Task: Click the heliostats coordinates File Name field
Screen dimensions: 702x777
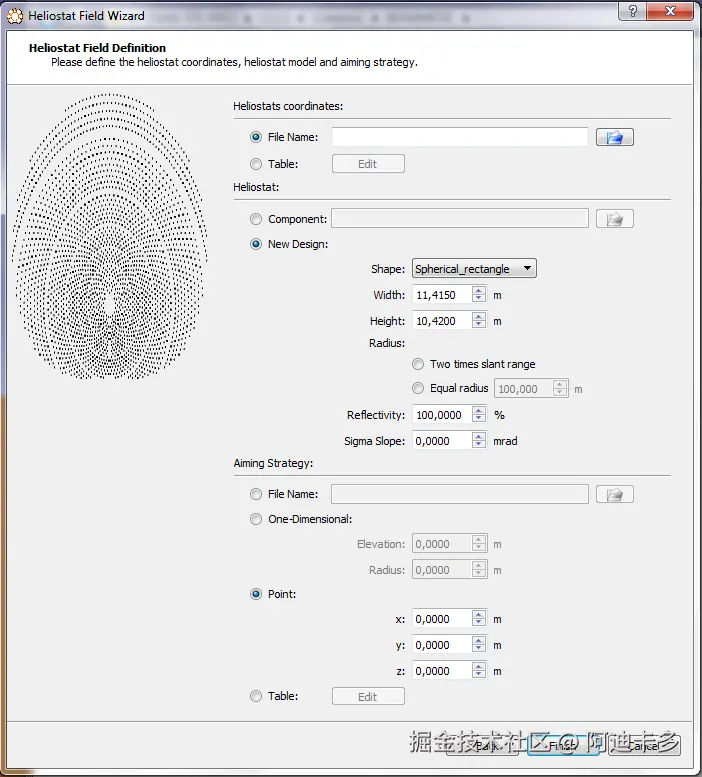Action: (460, 137)
